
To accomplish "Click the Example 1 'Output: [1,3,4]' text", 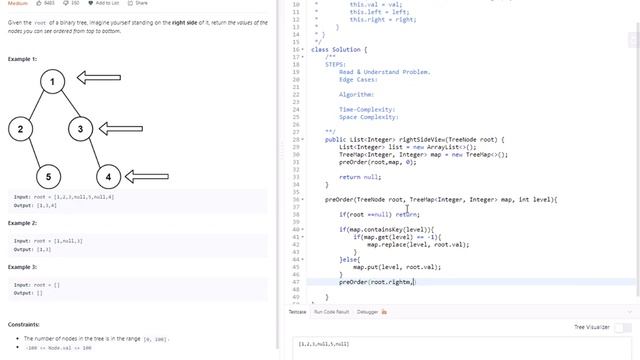I will 35,206.
